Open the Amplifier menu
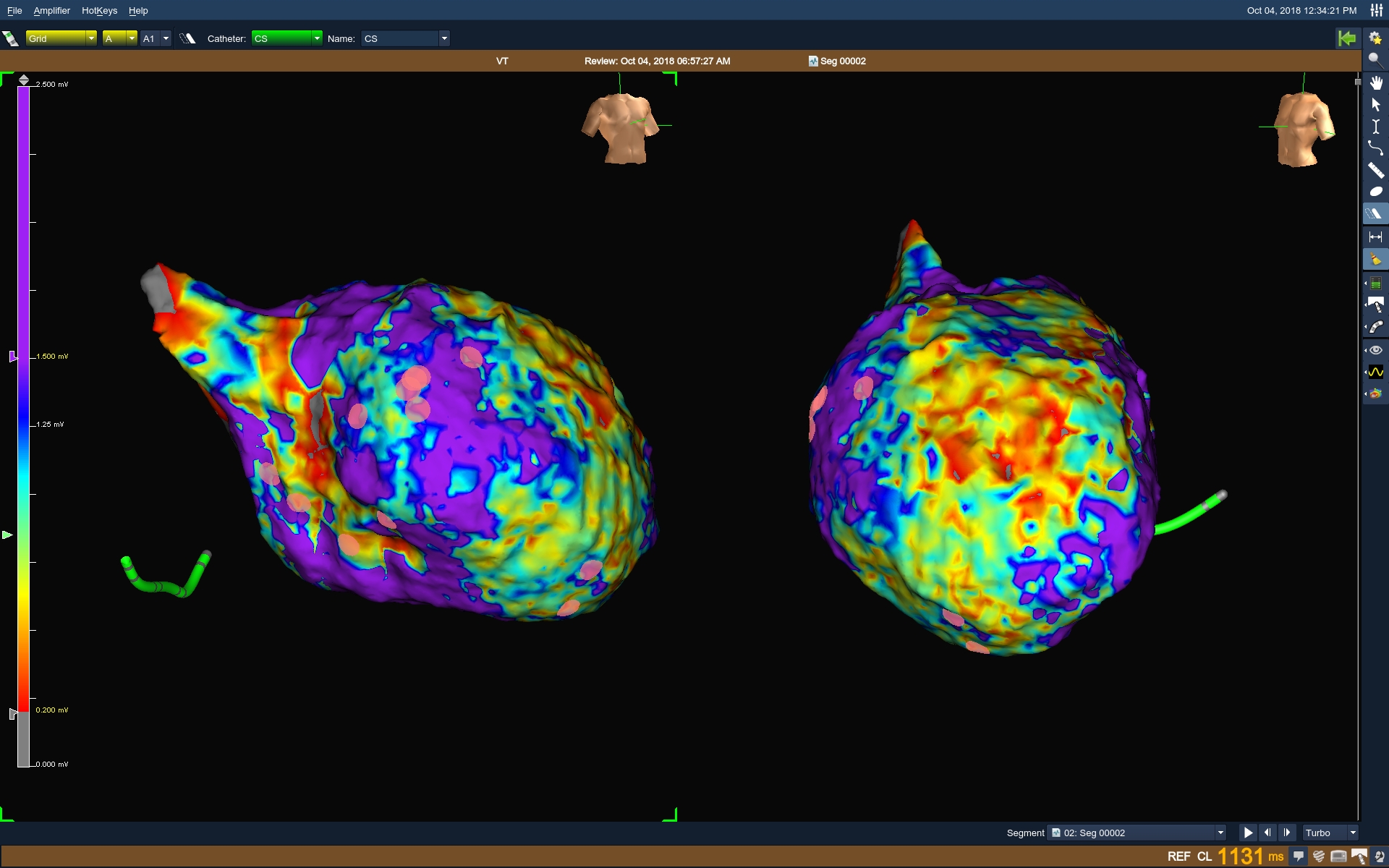 pos(51,11)
